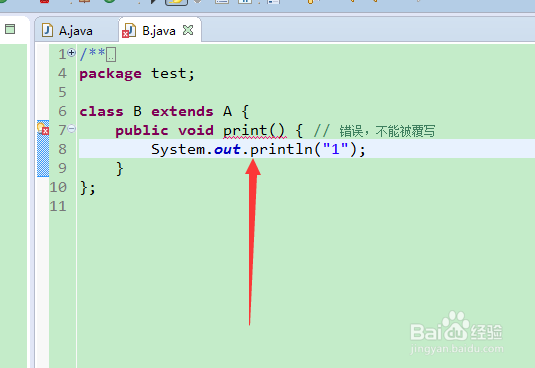Click the red-underlined print() method name
The width and height of the screenshot is (535, 368).
[255, 131]
